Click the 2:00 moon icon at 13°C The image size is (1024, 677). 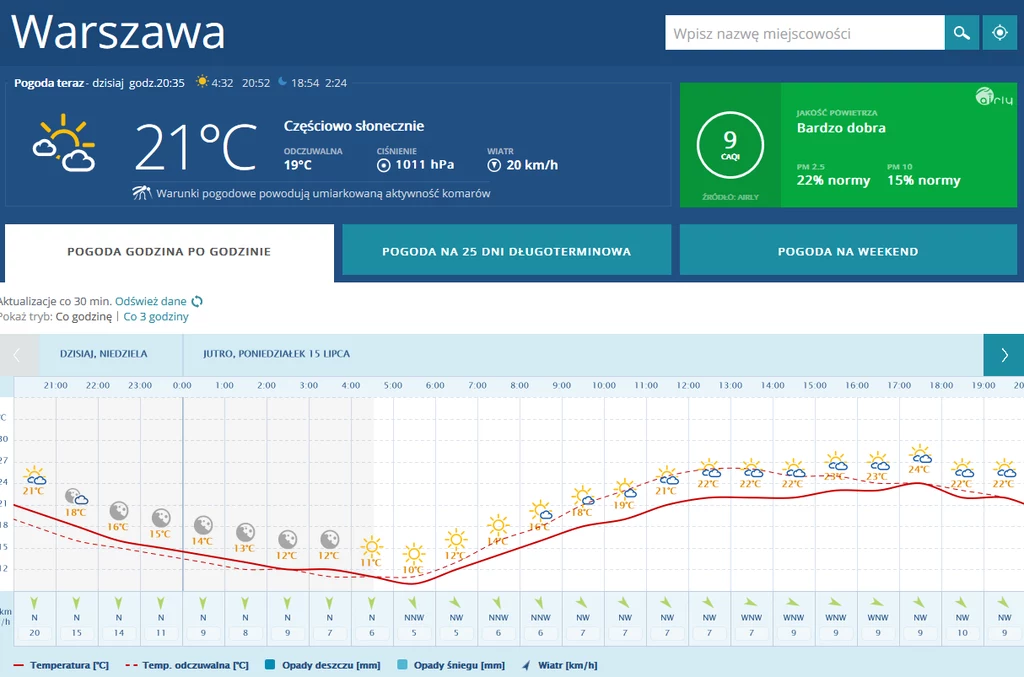(x=245, y=532)
